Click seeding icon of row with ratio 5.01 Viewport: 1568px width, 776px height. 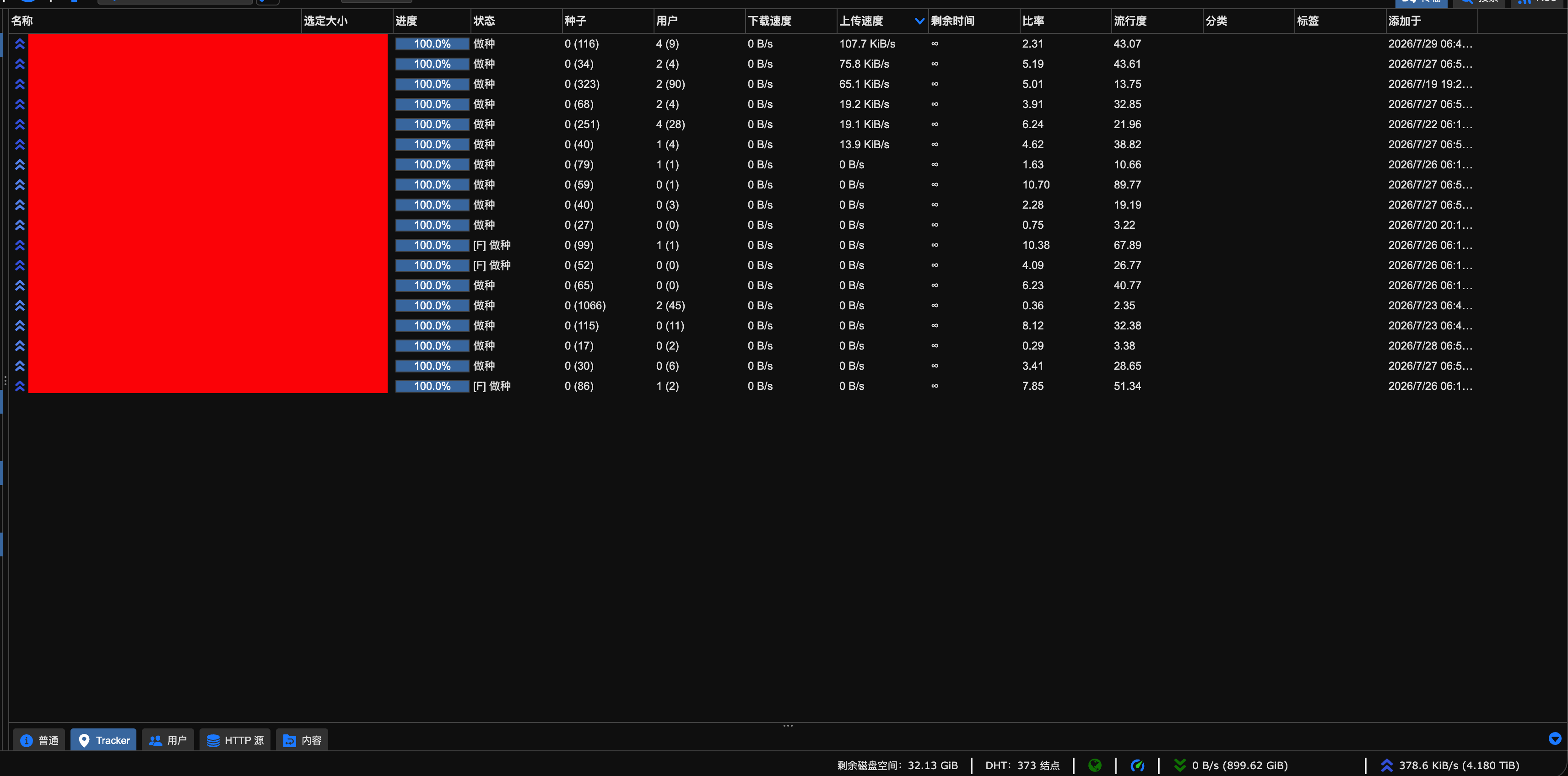click(20, 84)
